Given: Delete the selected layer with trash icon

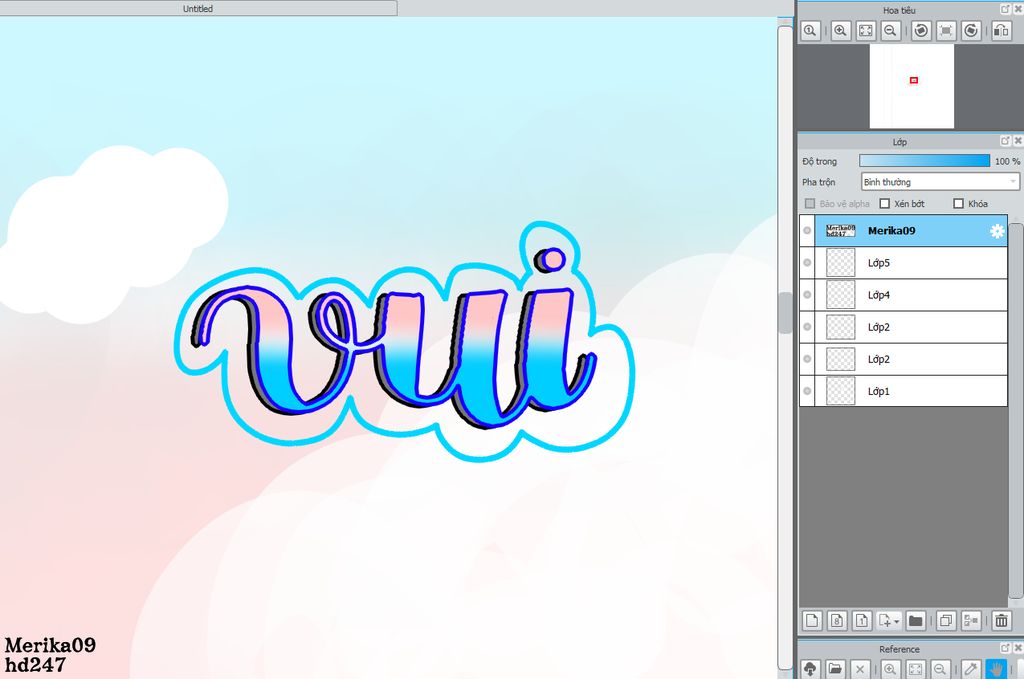Looking at the screenshot, I should coord(1001,620).
